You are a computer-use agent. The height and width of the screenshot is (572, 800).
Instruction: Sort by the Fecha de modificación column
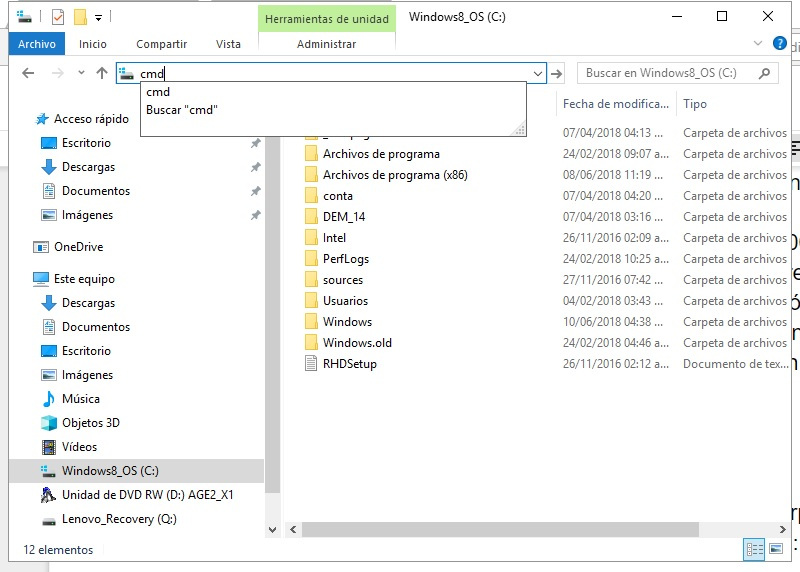coord(616,104)
